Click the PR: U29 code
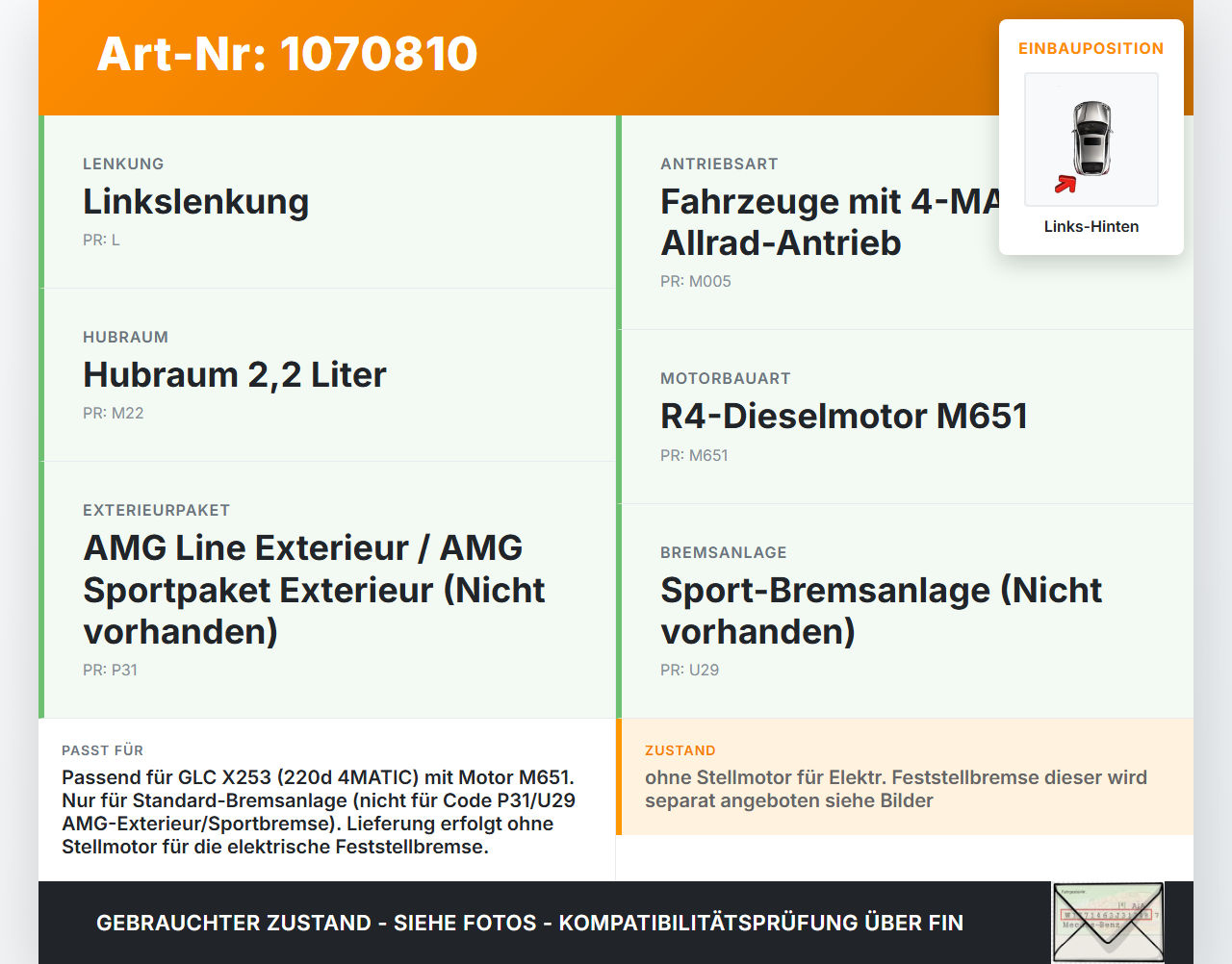This screenshot has width=1232, height=964. tap(689, 670)
